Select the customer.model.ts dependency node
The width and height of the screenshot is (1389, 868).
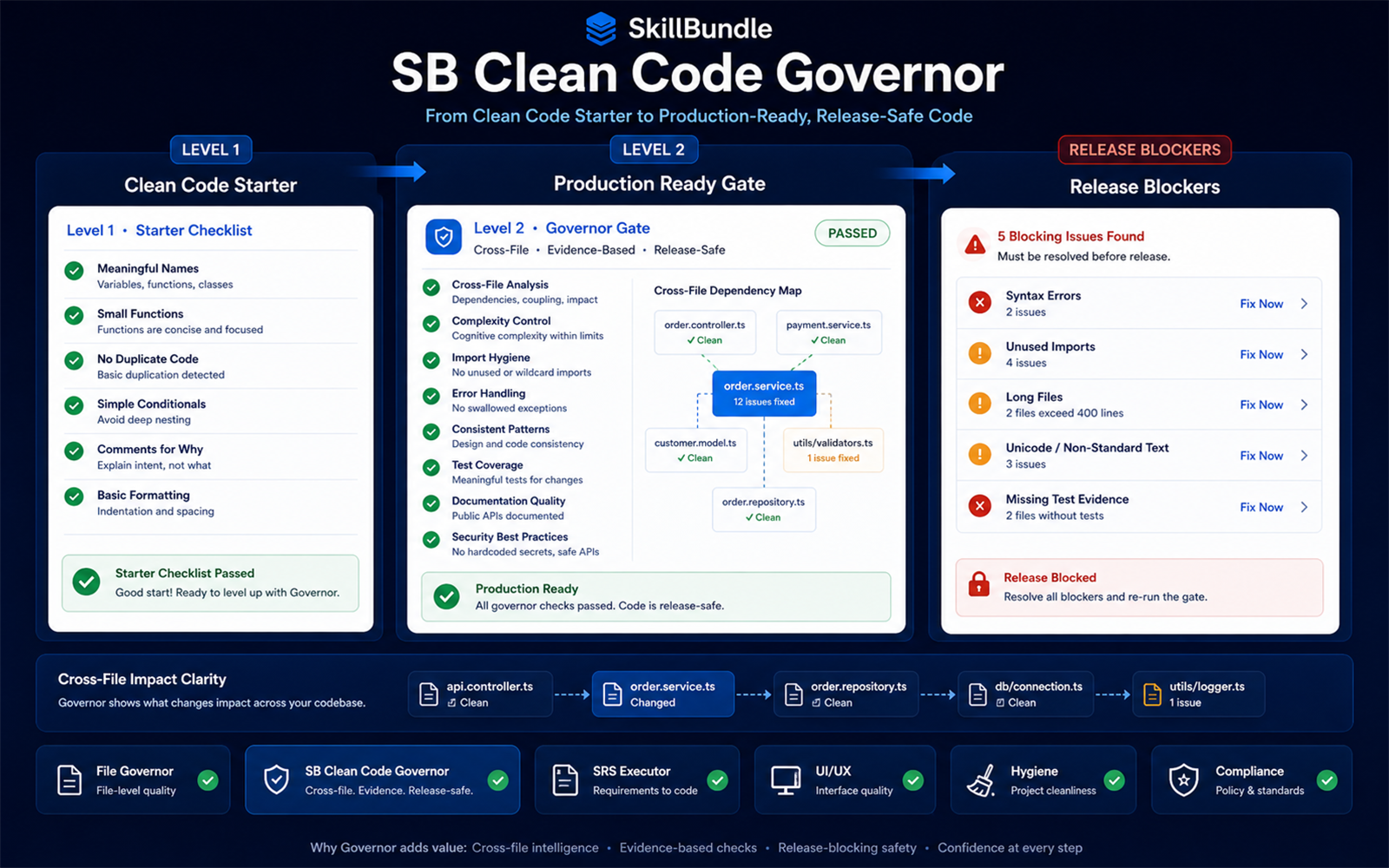(x=695, y=450)
